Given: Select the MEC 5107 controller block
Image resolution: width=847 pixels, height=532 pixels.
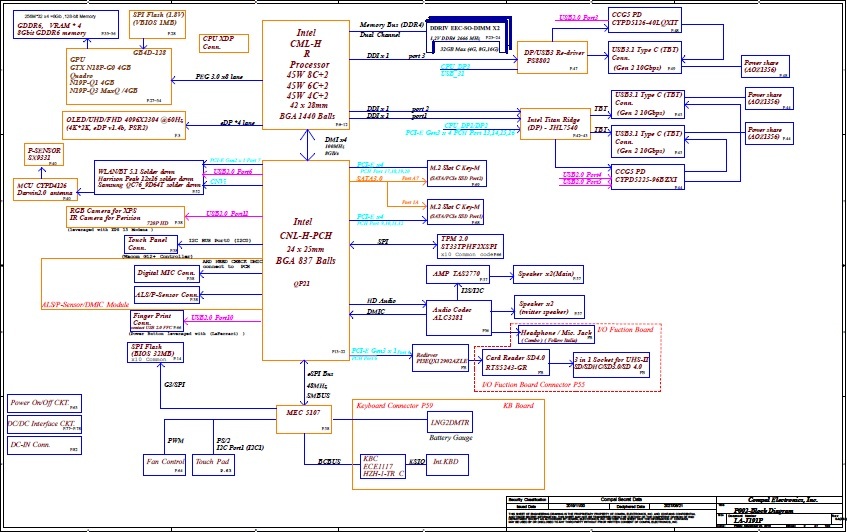Looking at the screenshot, I should [305, 414].
